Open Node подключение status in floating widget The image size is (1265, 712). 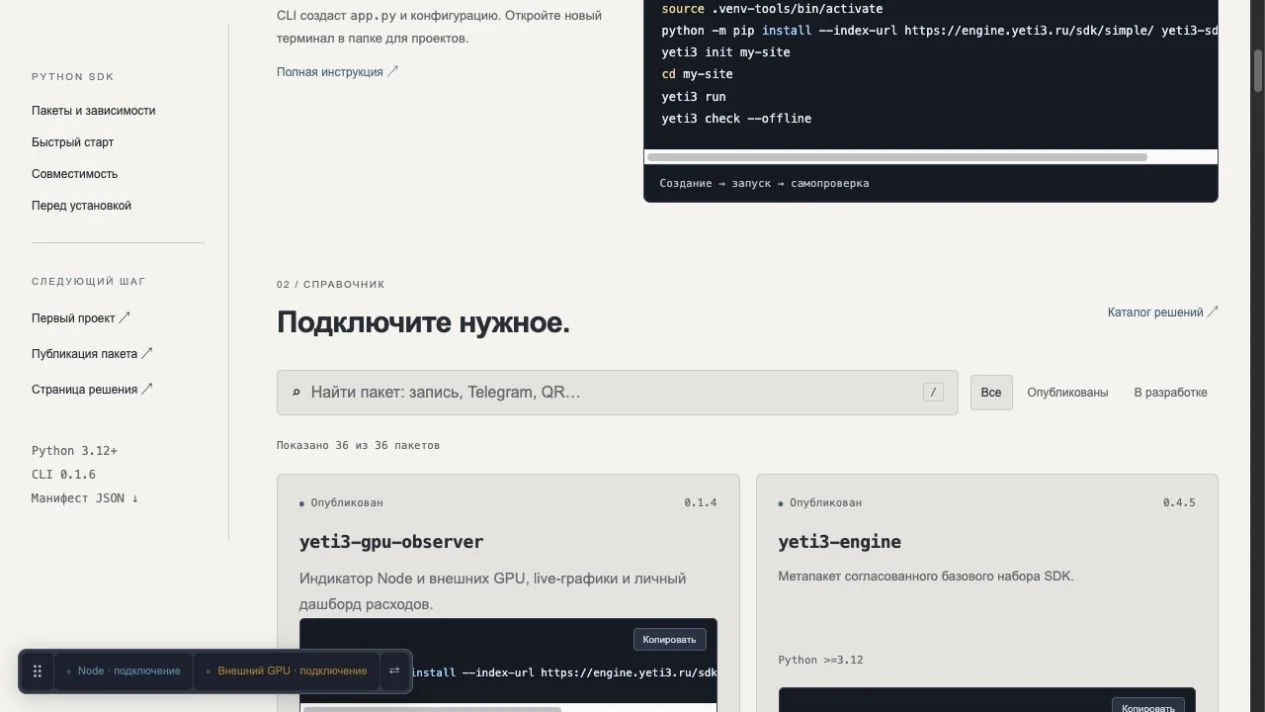coord(124,671)
